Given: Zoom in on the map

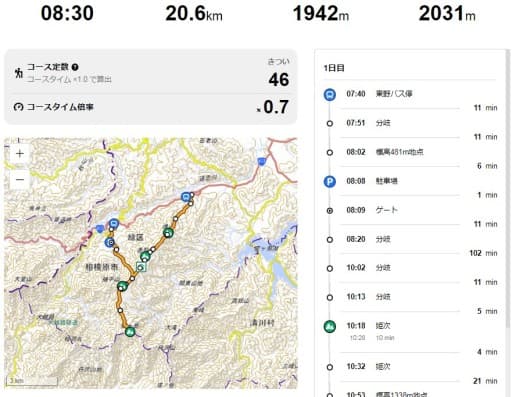Looking at the screenshot, I should 20,154.
